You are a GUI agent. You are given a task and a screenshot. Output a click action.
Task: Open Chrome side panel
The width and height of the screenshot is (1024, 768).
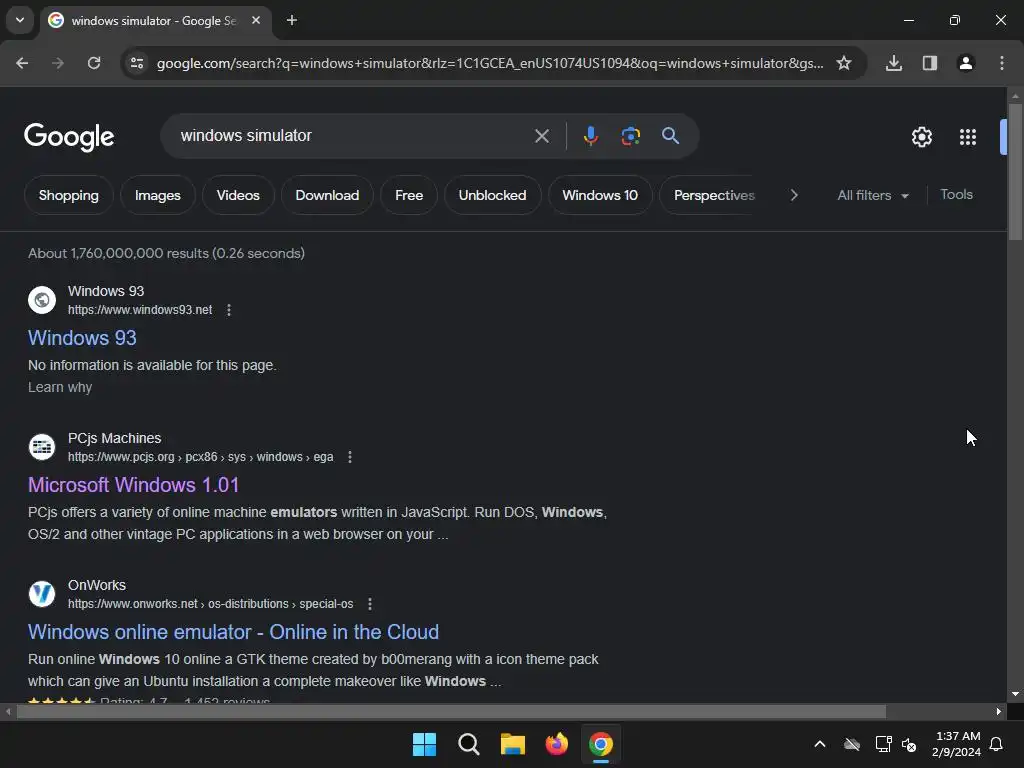(x=930, y=63)
